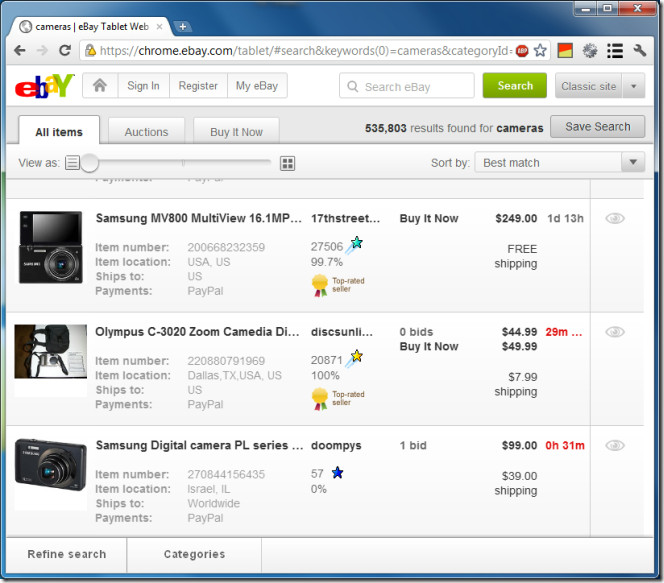Viewport: 664px width, 583px height.
Task: Open the Samsung PL series camera thumbnail
Action: [x=51, y=465]
